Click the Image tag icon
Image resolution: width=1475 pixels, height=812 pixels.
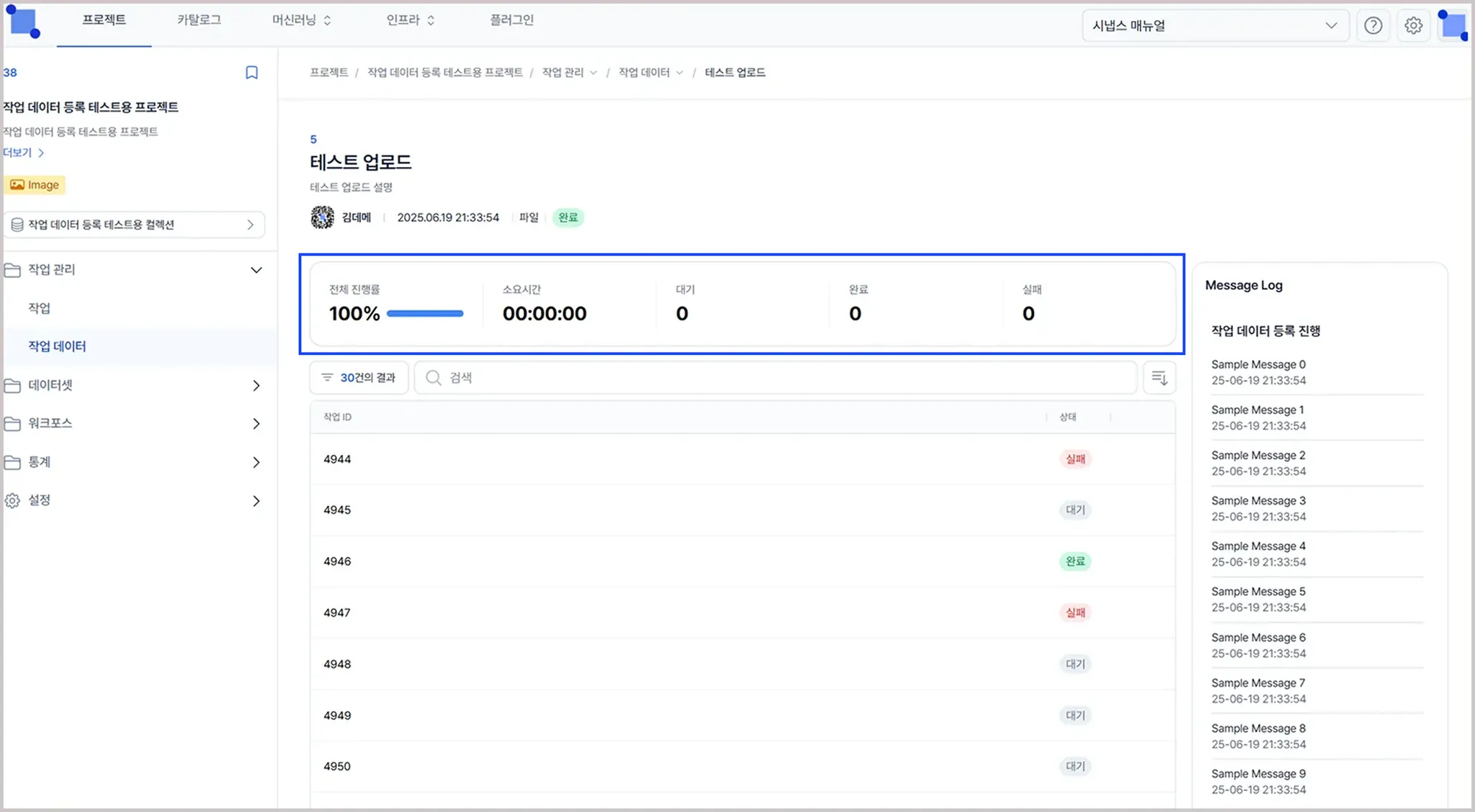(17, 185)
